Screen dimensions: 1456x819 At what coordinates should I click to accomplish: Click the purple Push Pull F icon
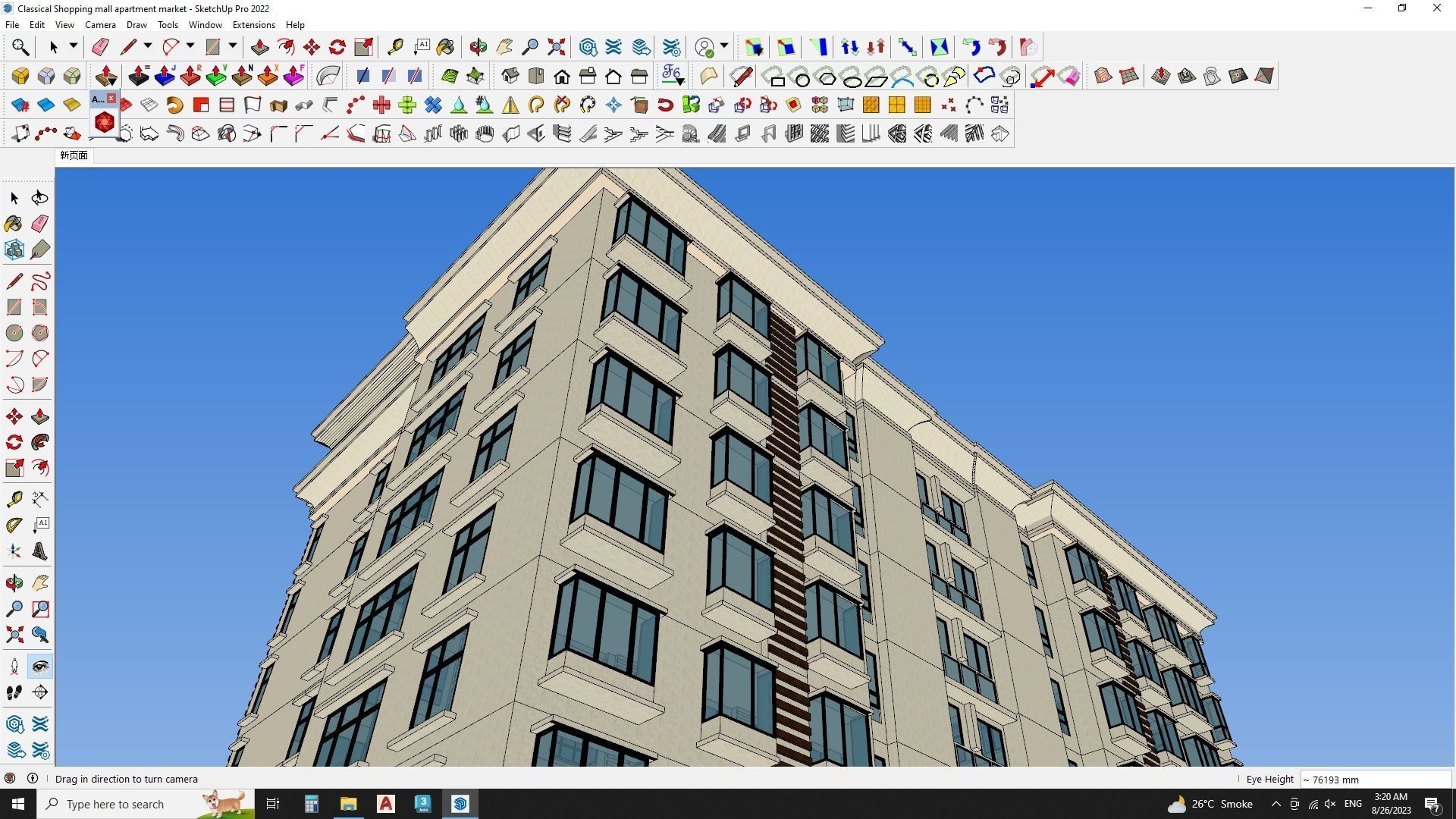293,76
